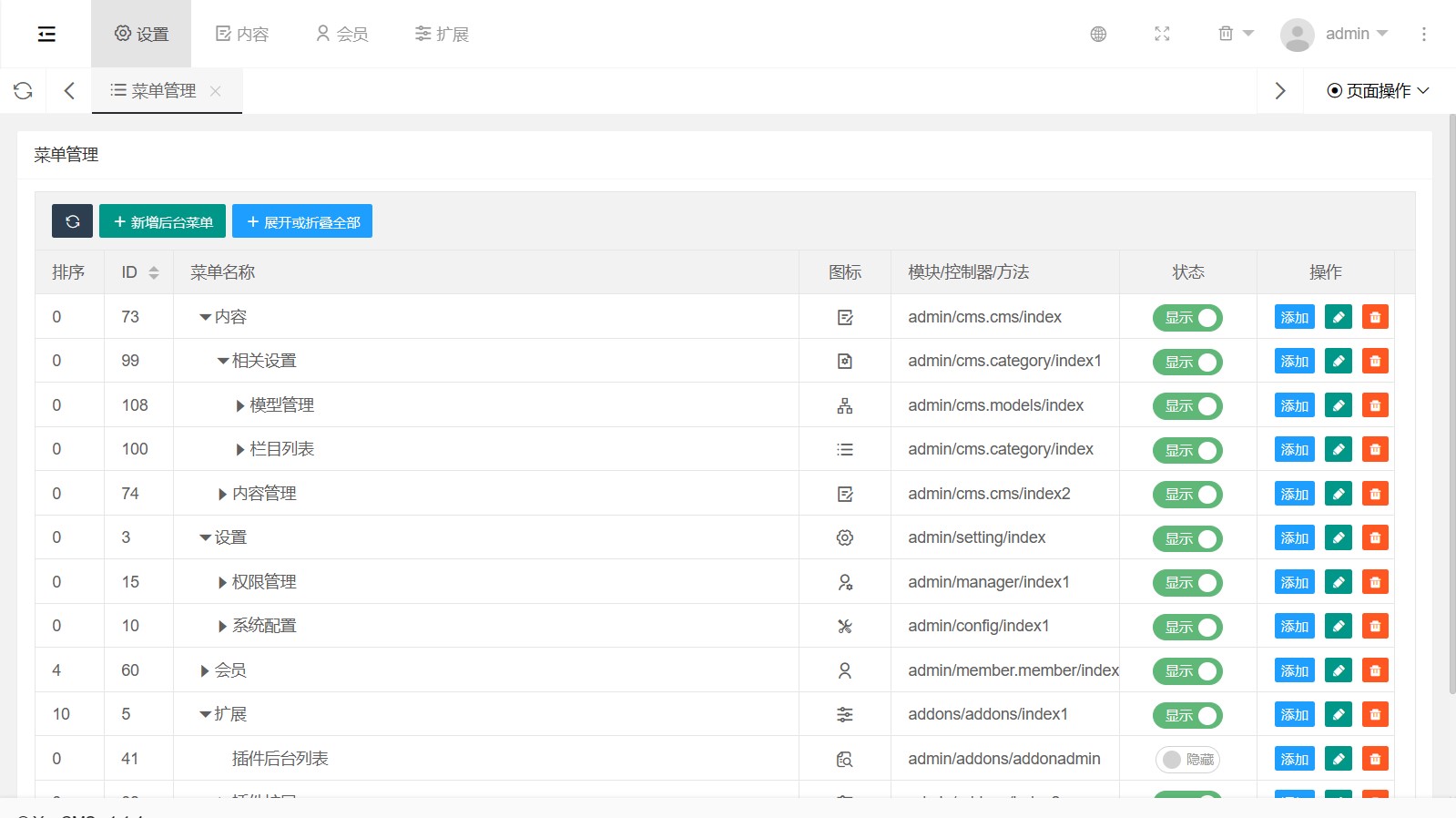Delete the 相关设置 menu with trash icon
Screen dimensions: 1456x818
(1375, 361)
